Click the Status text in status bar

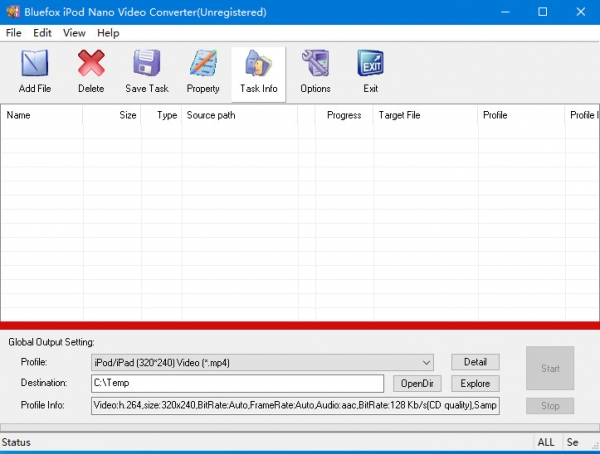[16, 442]
